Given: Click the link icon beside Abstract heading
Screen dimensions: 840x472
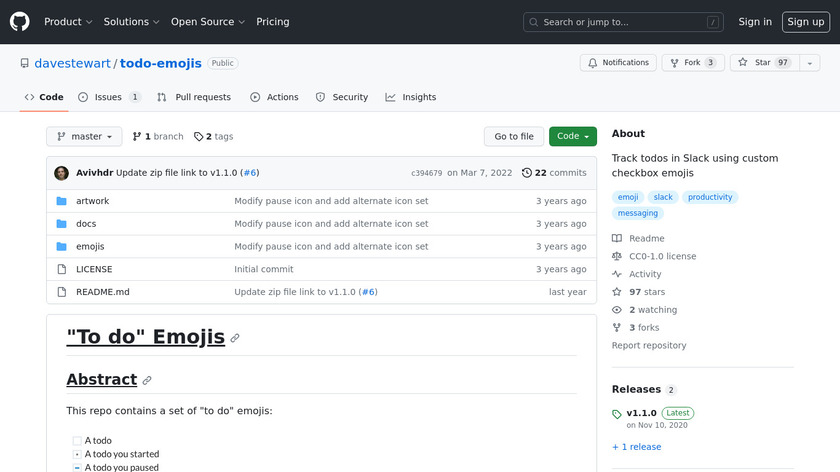Looking at the screenshot, I should coord(147,380).
